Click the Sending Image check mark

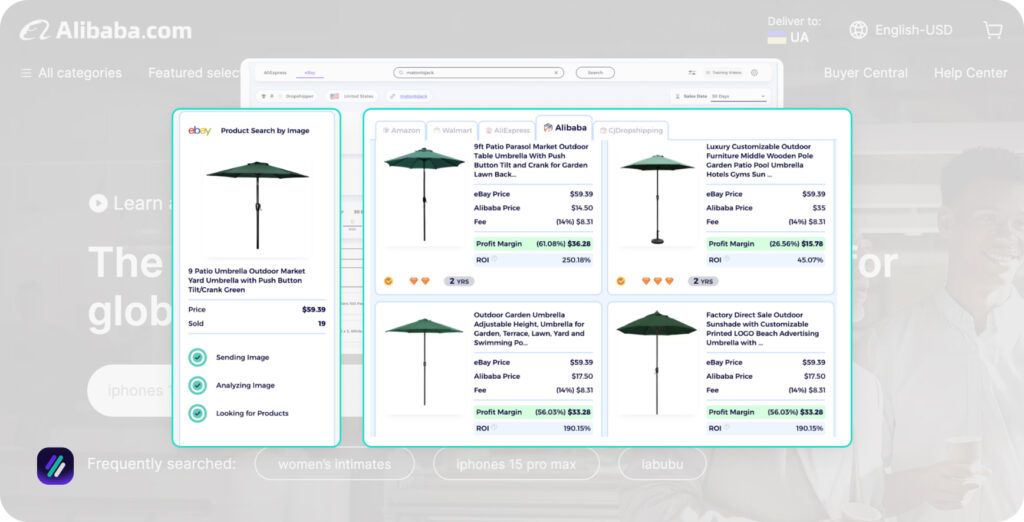tap(197, 357)
